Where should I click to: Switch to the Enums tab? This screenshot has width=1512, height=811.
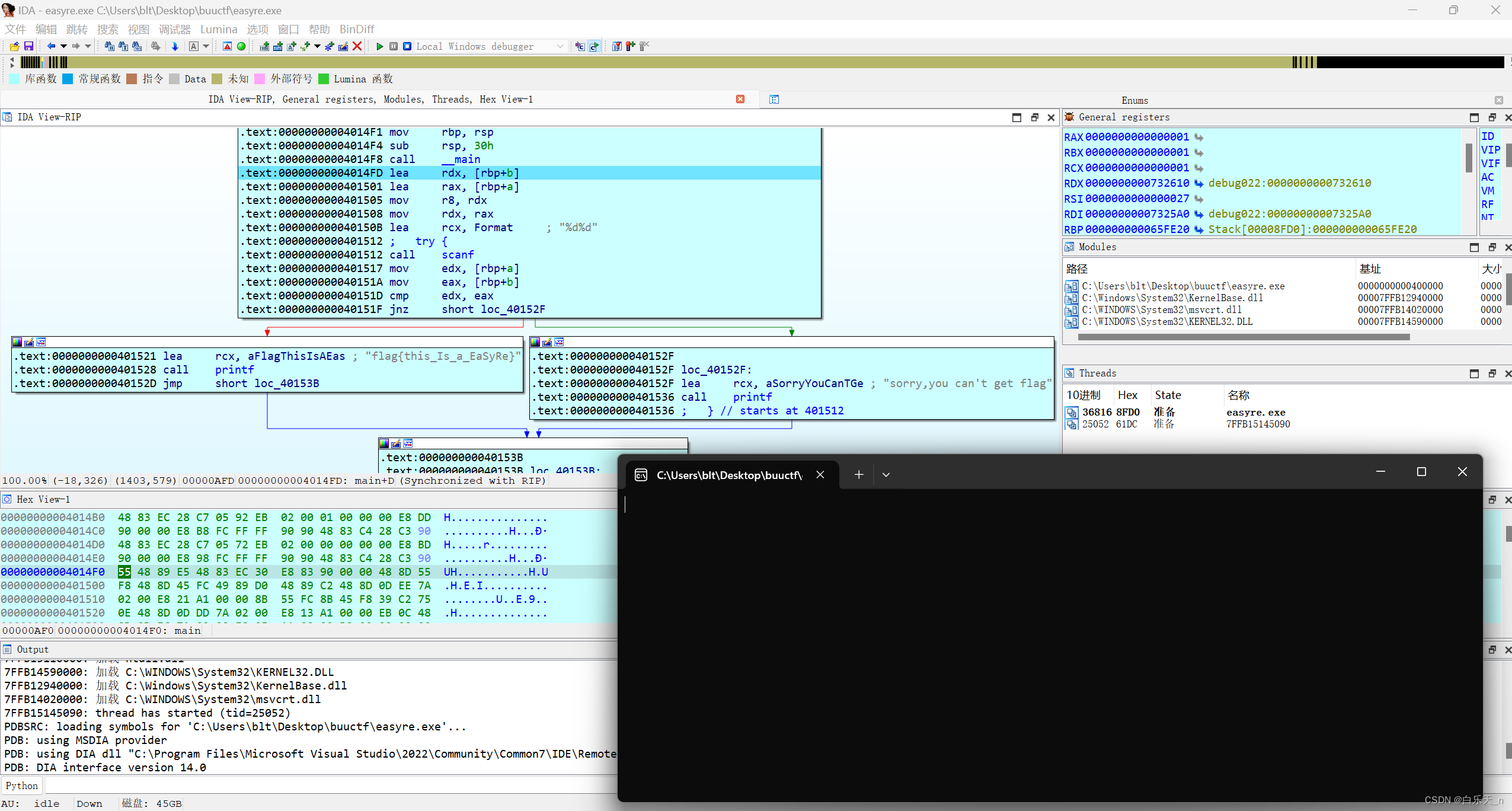1134,100
